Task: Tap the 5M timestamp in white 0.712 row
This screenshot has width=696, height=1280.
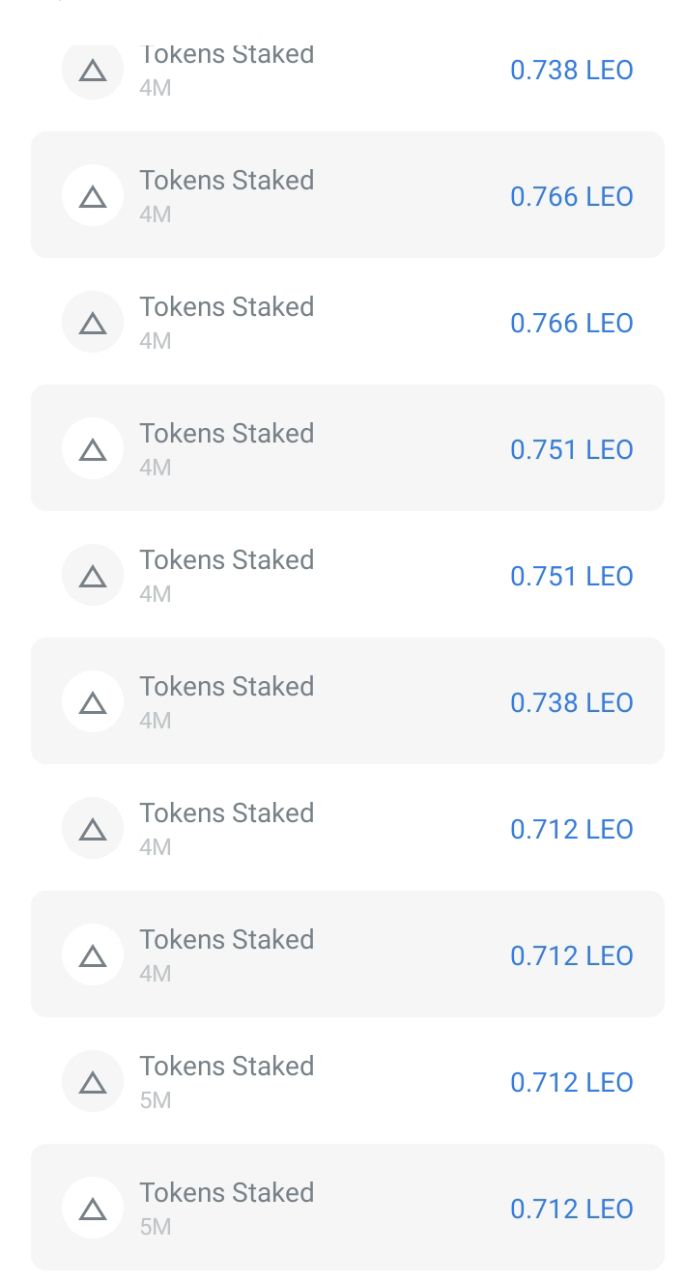Action: (155, 1100)
